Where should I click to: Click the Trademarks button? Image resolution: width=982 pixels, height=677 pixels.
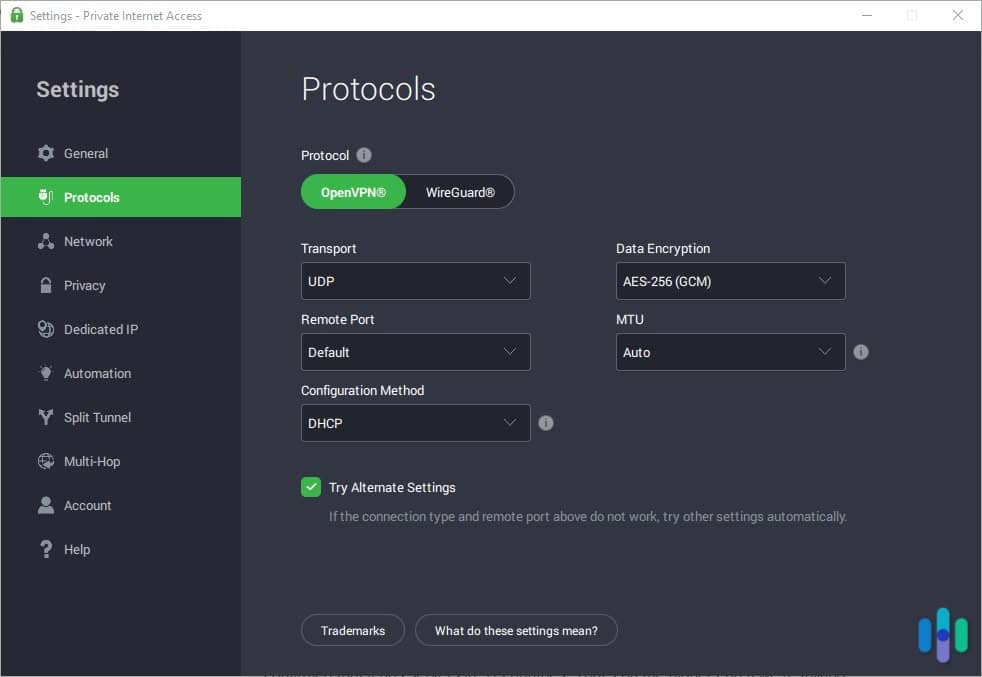coord(353,630)
